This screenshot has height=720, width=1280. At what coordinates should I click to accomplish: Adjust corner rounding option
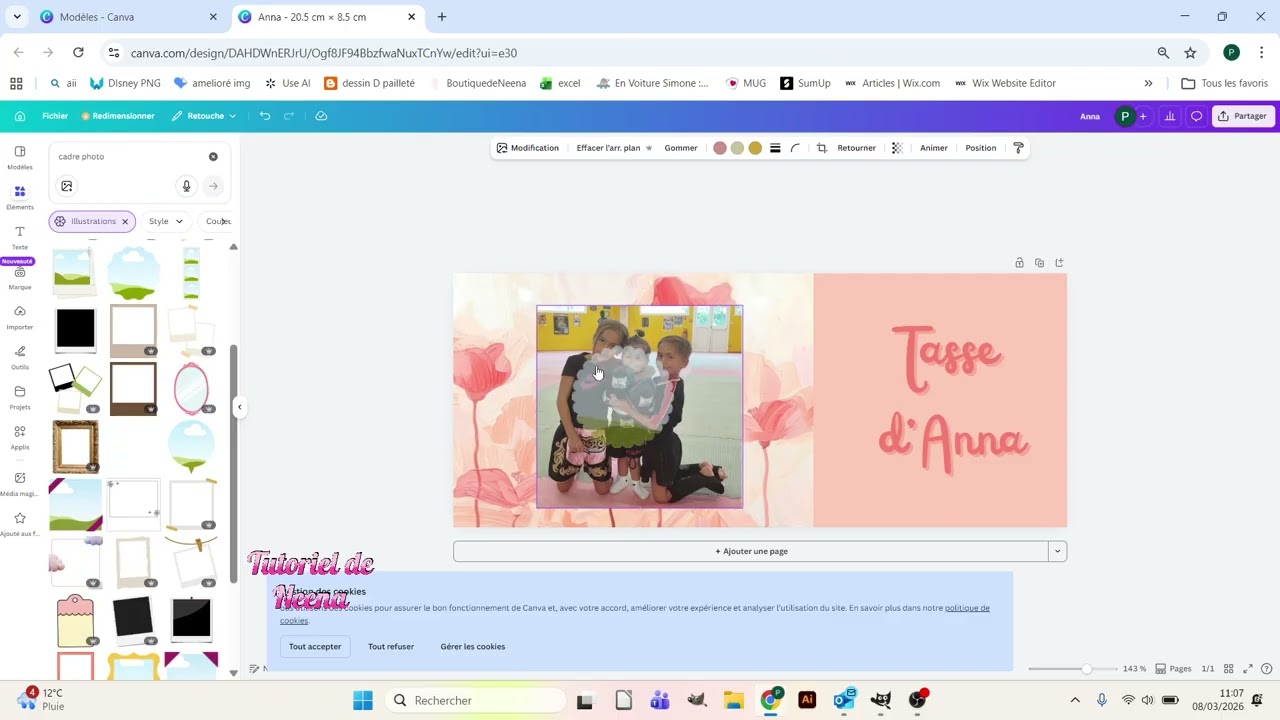[x=795, y=148]
